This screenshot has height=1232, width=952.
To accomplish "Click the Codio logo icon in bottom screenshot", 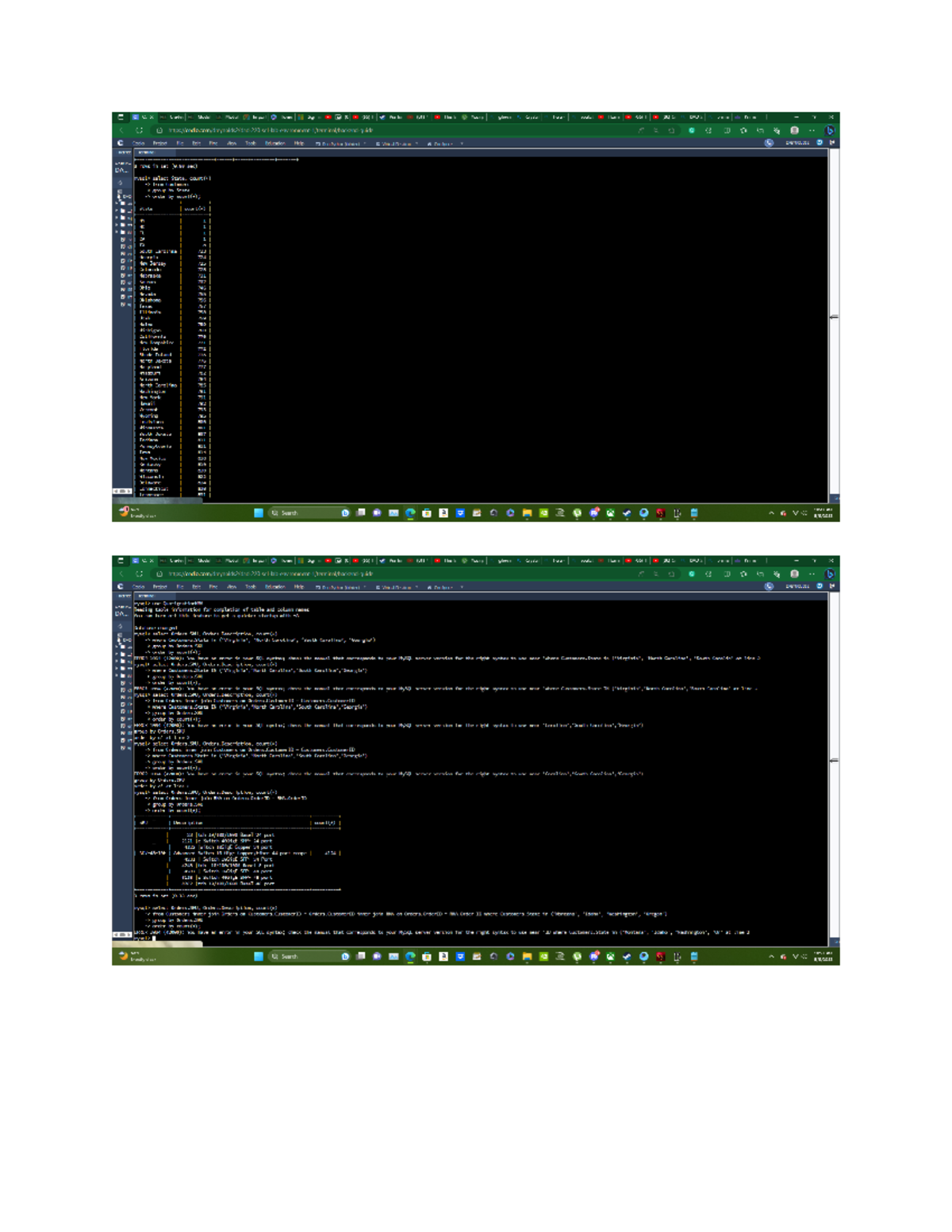I will [x=121, y=587].
